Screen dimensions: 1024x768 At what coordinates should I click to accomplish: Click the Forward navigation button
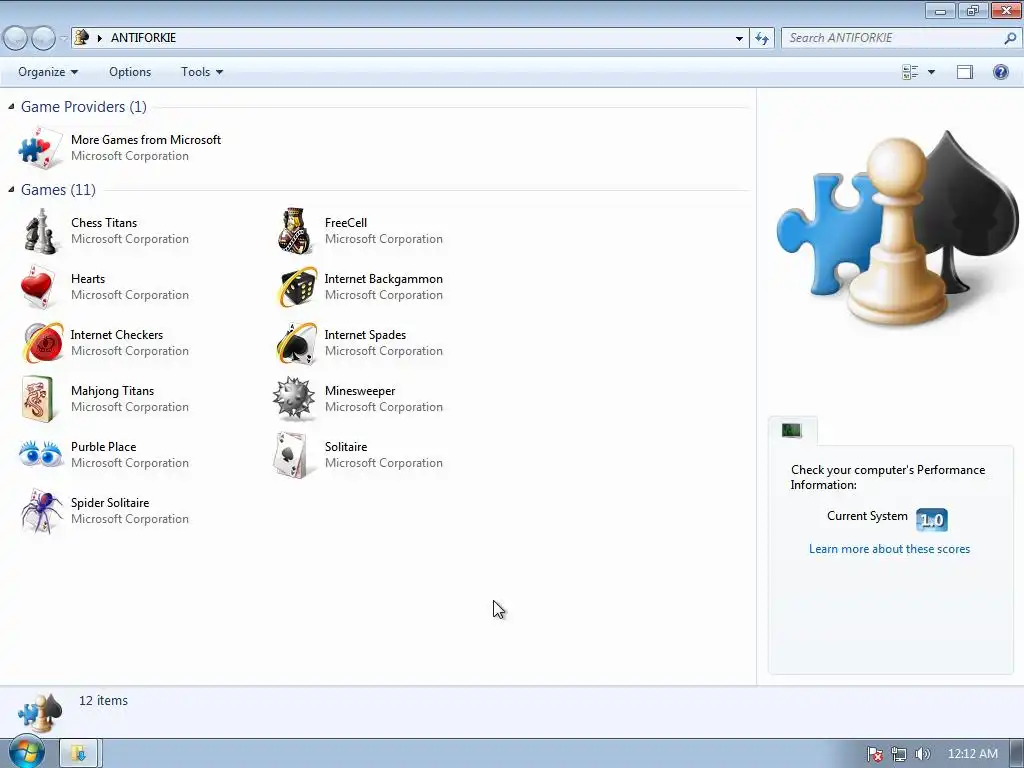[43, 38]
